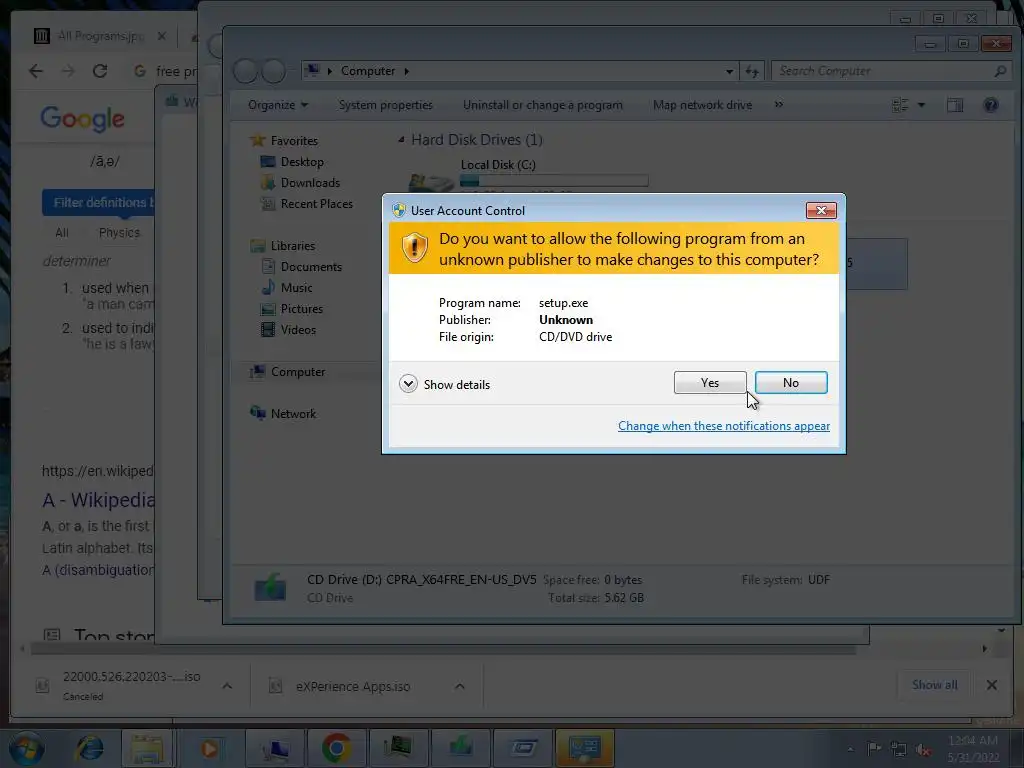Screen dimensions: 1024x768
Task: Click the Explorer refresh button
Action: coord(752,71)
